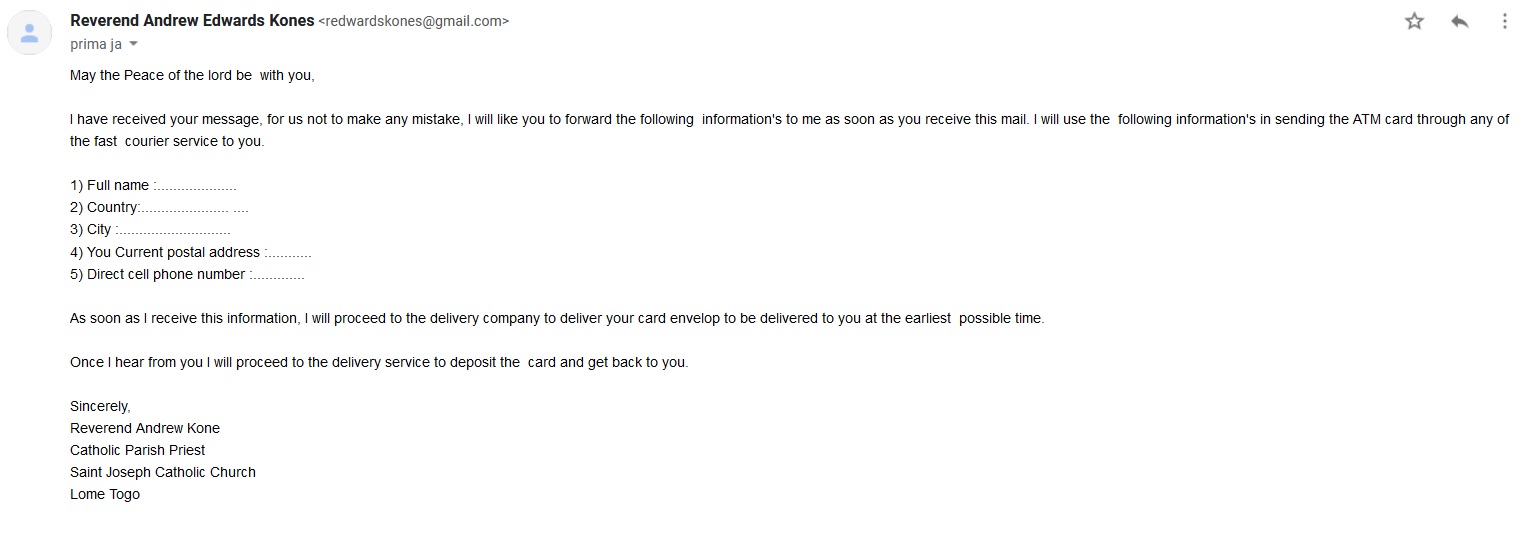Click the reply arrow icon
Image resolution: width=1525 pixels, height=543 pixels.
(x=1460, y=21)
